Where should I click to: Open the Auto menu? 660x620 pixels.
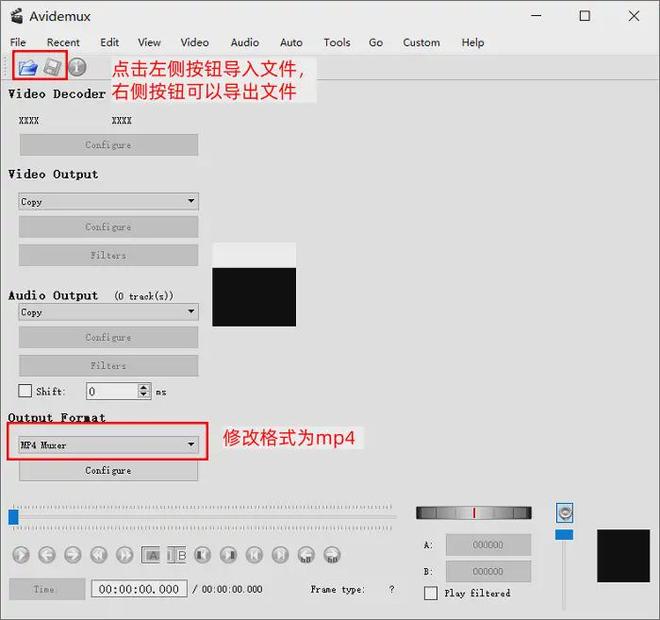tap(291, 43)
